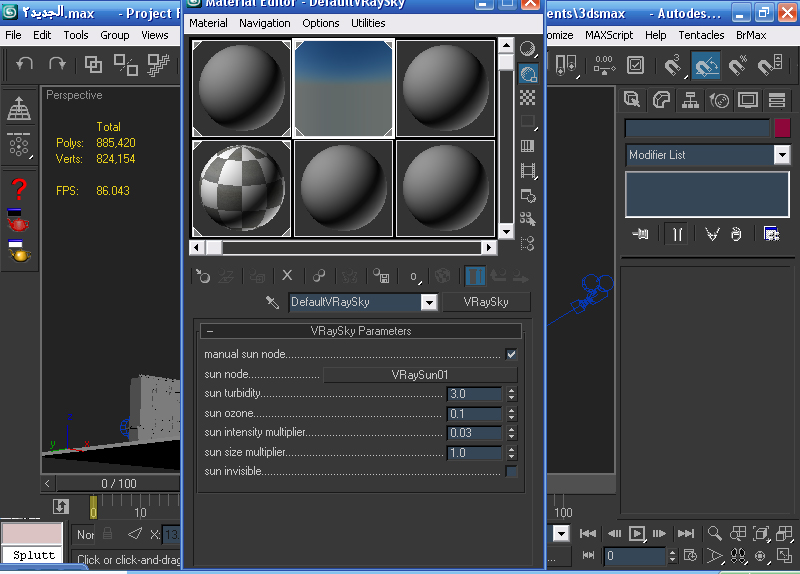Image resolution: width=800 pixels, height=574 pixels.
Task: Click the Unlink Selection icon
Action: coord(126,65)
